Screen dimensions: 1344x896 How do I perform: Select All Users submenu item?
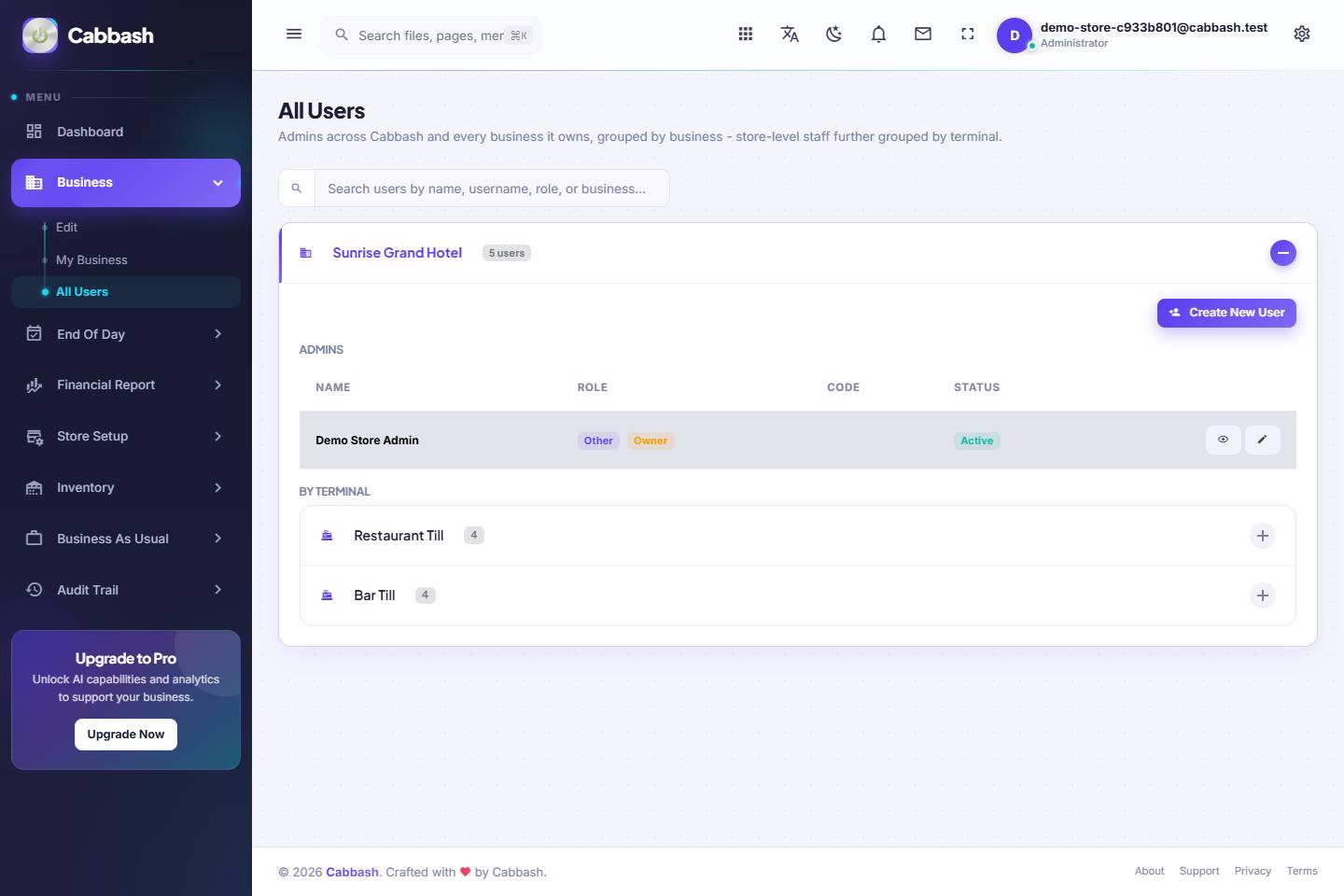[126, 292]
